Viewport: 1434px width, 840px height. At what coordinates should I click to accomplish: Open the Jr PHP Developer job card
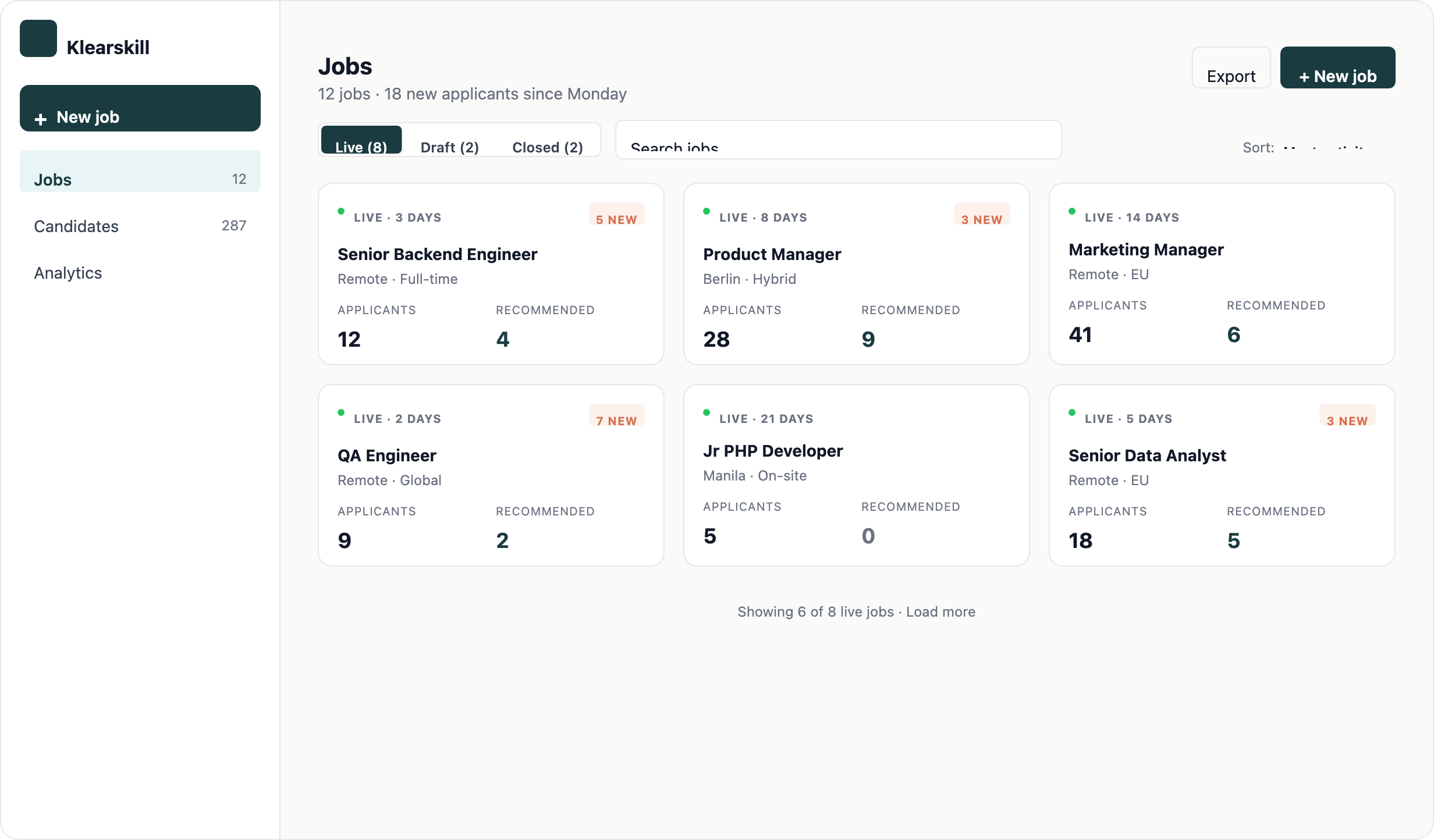pyautogui.click(x=857, y=475)
